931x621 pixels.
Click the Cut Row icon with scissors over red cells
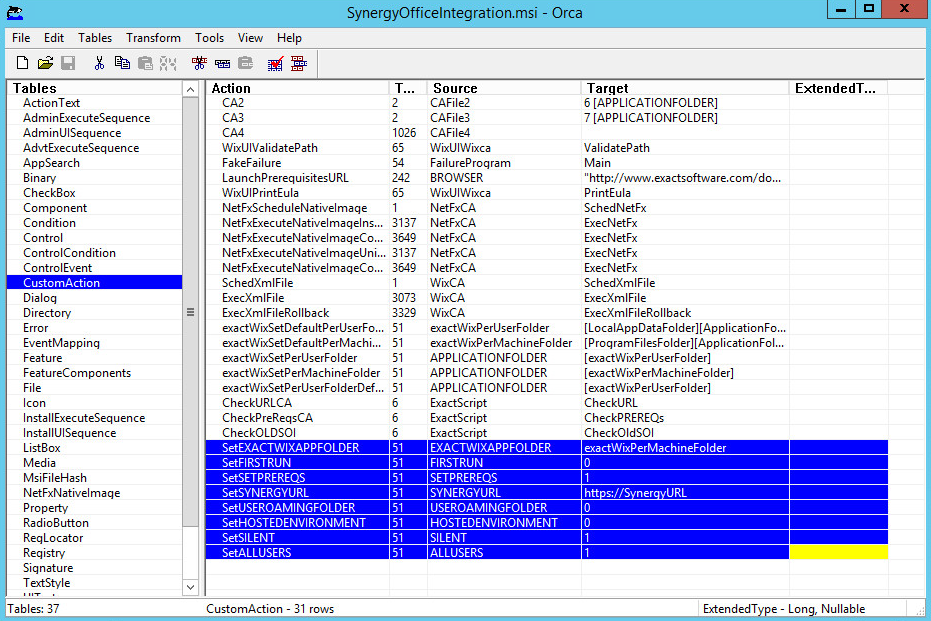(x=200, y=63)
